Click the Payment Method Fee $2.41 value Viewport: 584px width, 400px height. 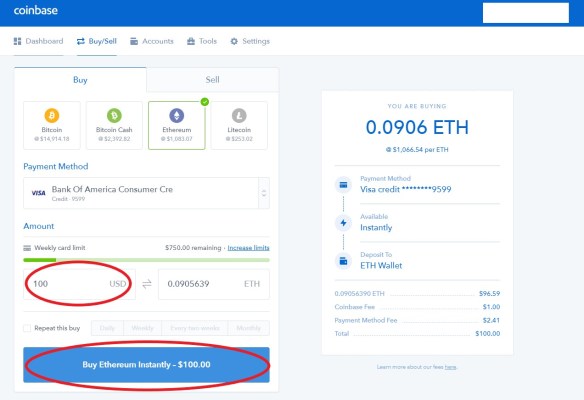[x=491, y=320]
